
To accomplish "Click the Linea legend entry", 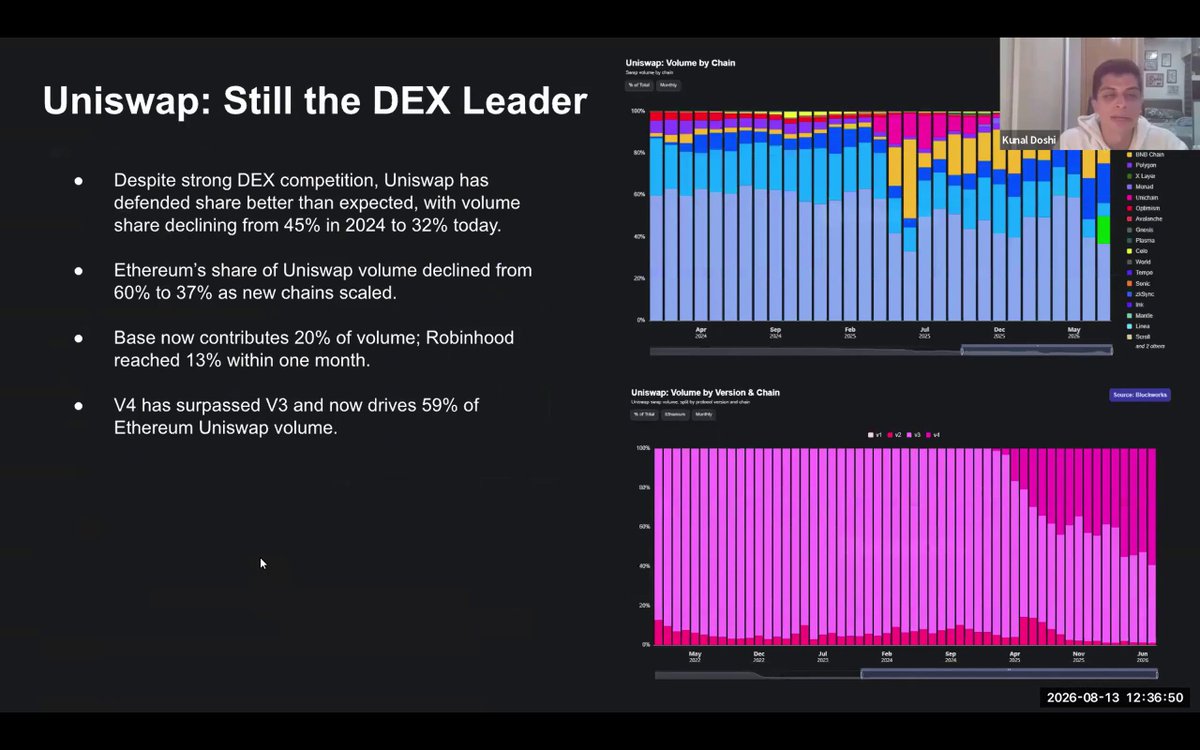I will coord(1140,326).
